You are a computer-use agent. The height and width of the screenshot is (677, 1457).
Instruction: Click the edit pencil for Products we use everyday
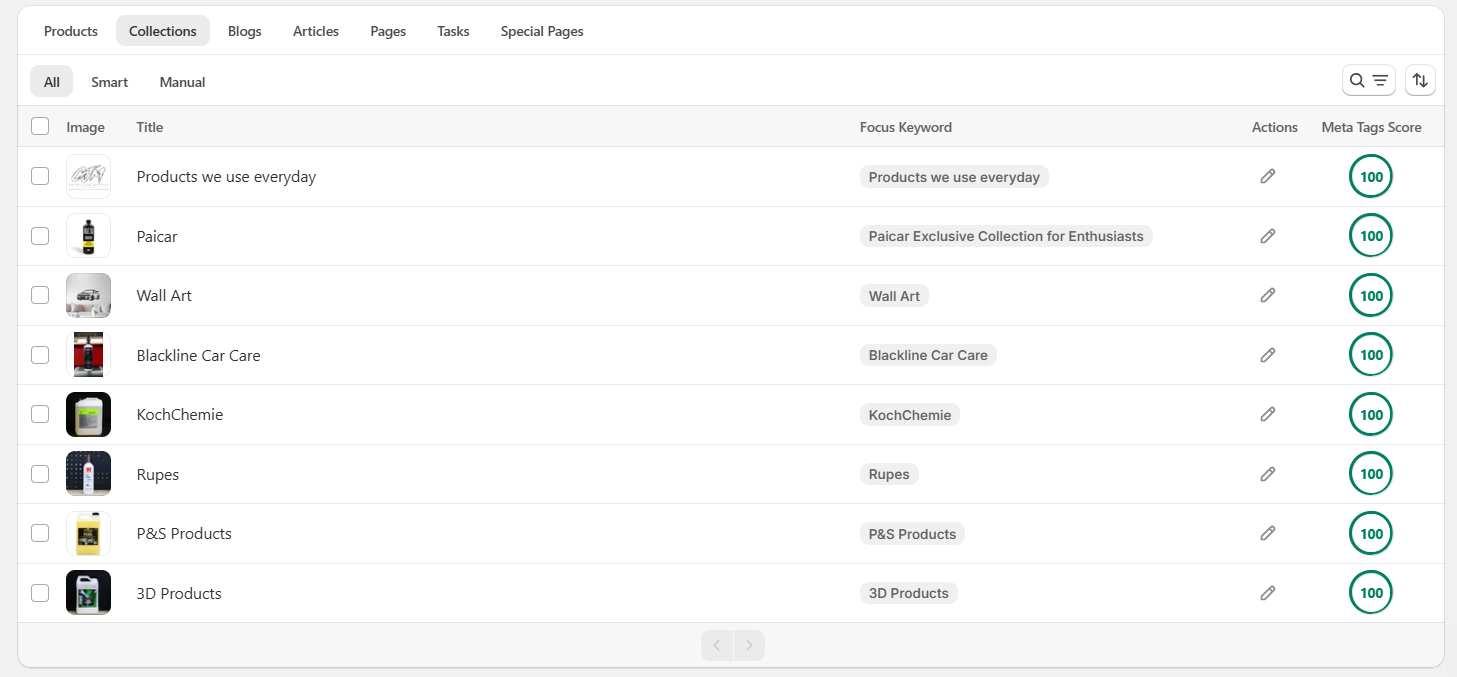[x=1268, y=176]
